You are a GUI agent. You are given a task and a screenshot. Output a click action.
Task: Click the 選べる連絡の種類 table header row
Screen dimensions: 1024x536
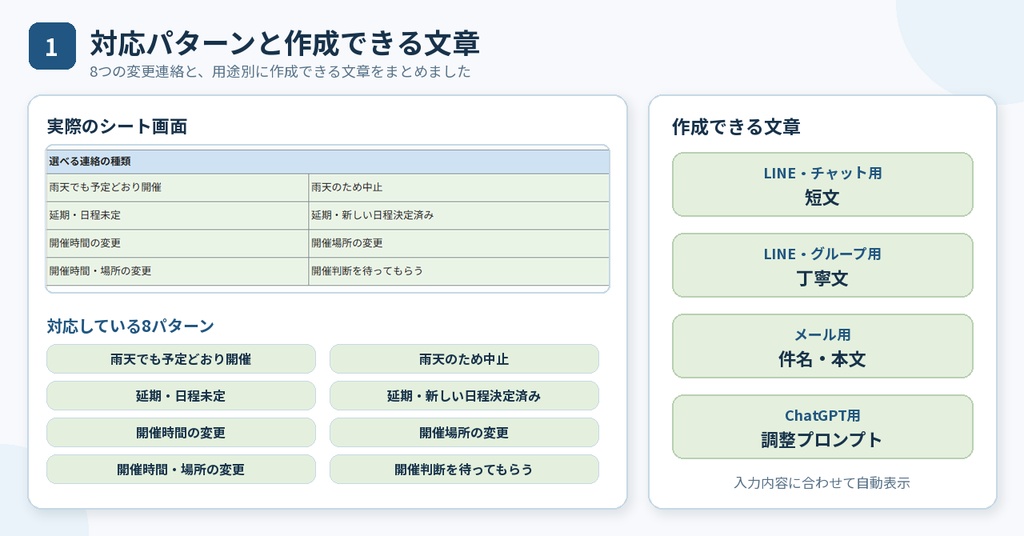(328, 161)
